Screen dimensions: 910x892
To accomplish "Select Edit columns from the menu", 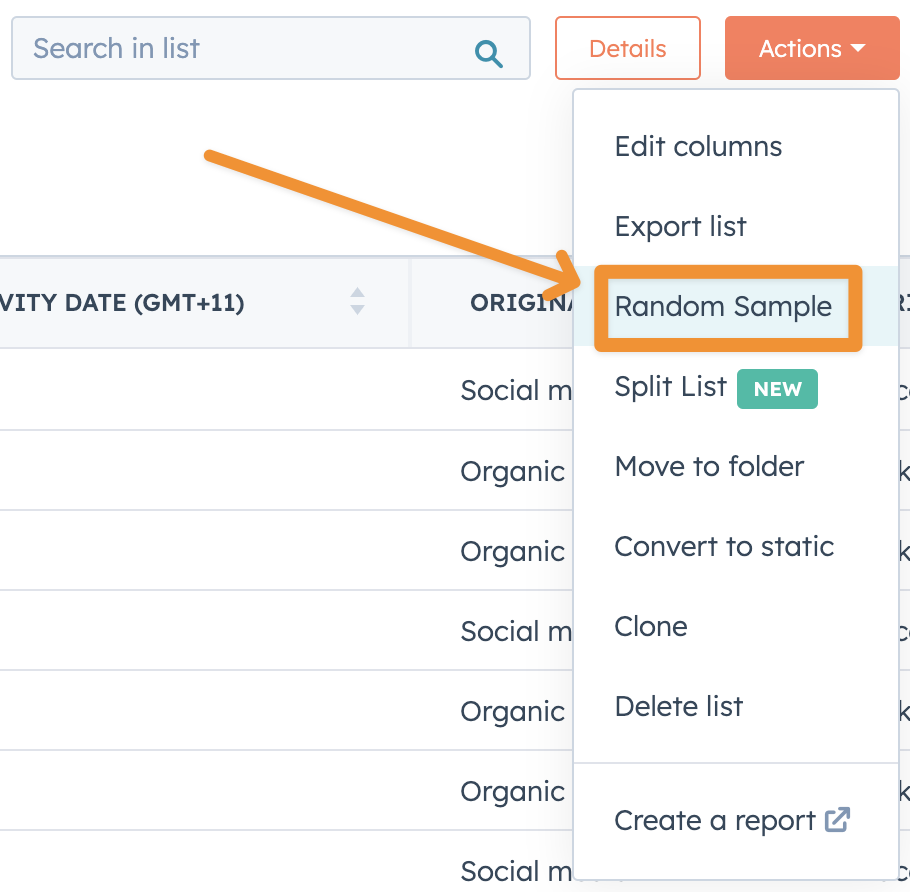I will (698, 146).
